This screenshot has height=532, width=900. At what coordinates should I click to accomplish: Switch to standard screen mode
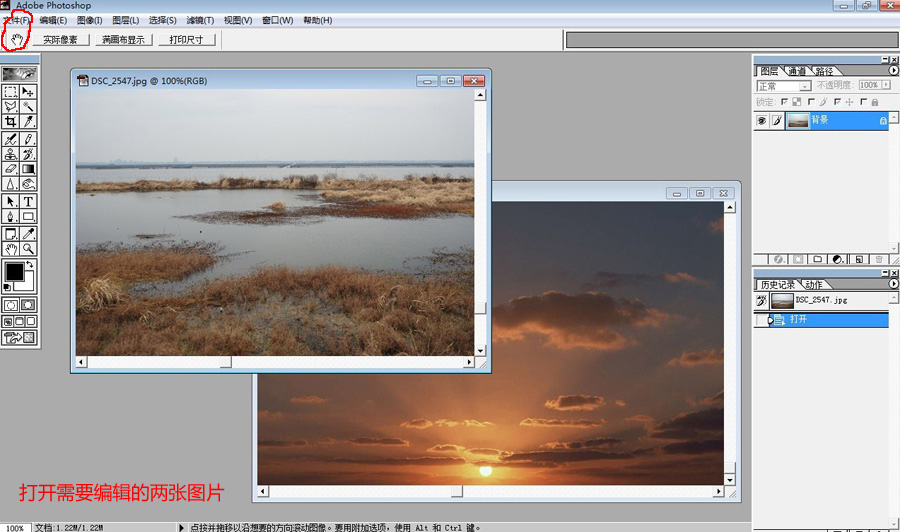8,321
